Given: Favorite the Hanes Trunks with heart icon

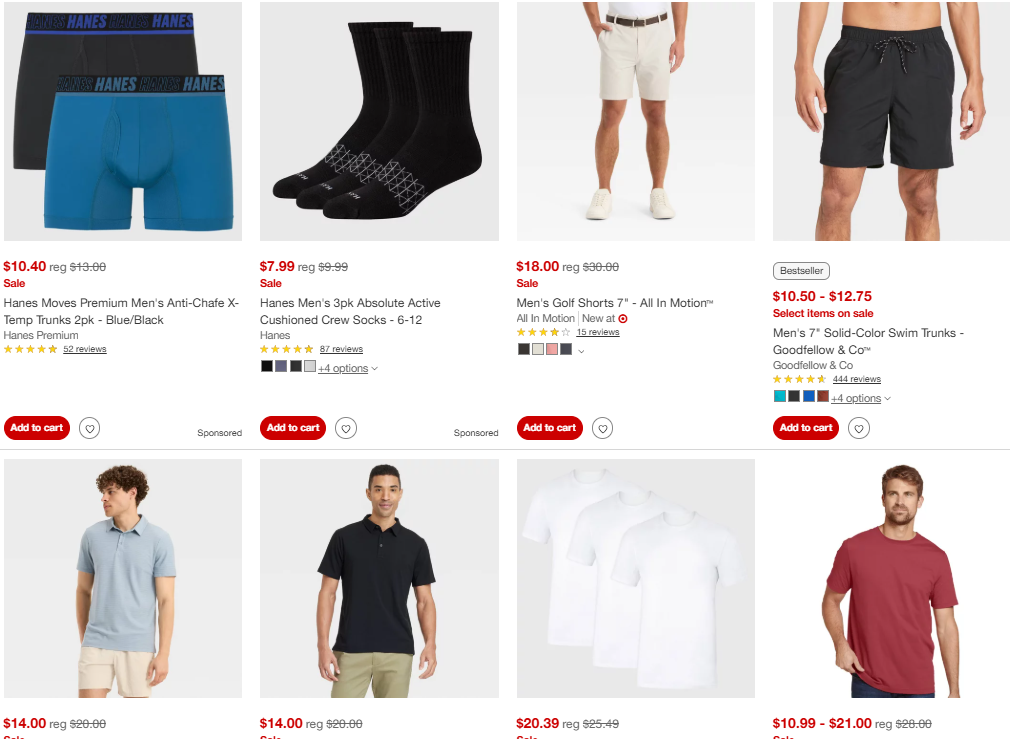Looking at the screenshot, I should point(90,428).
